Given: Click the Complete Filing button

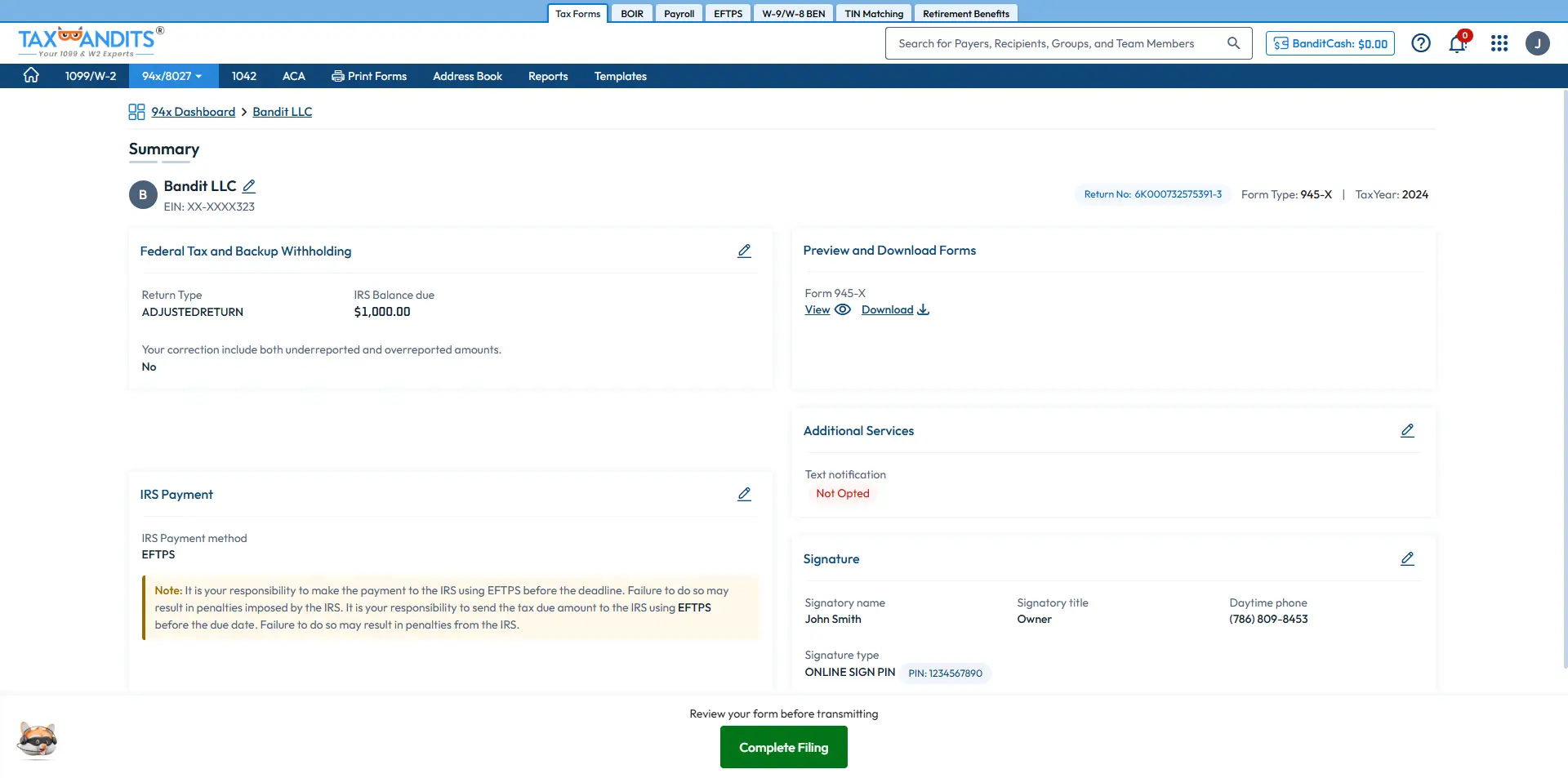Looking at the screenshot, I should coord(784,747).
